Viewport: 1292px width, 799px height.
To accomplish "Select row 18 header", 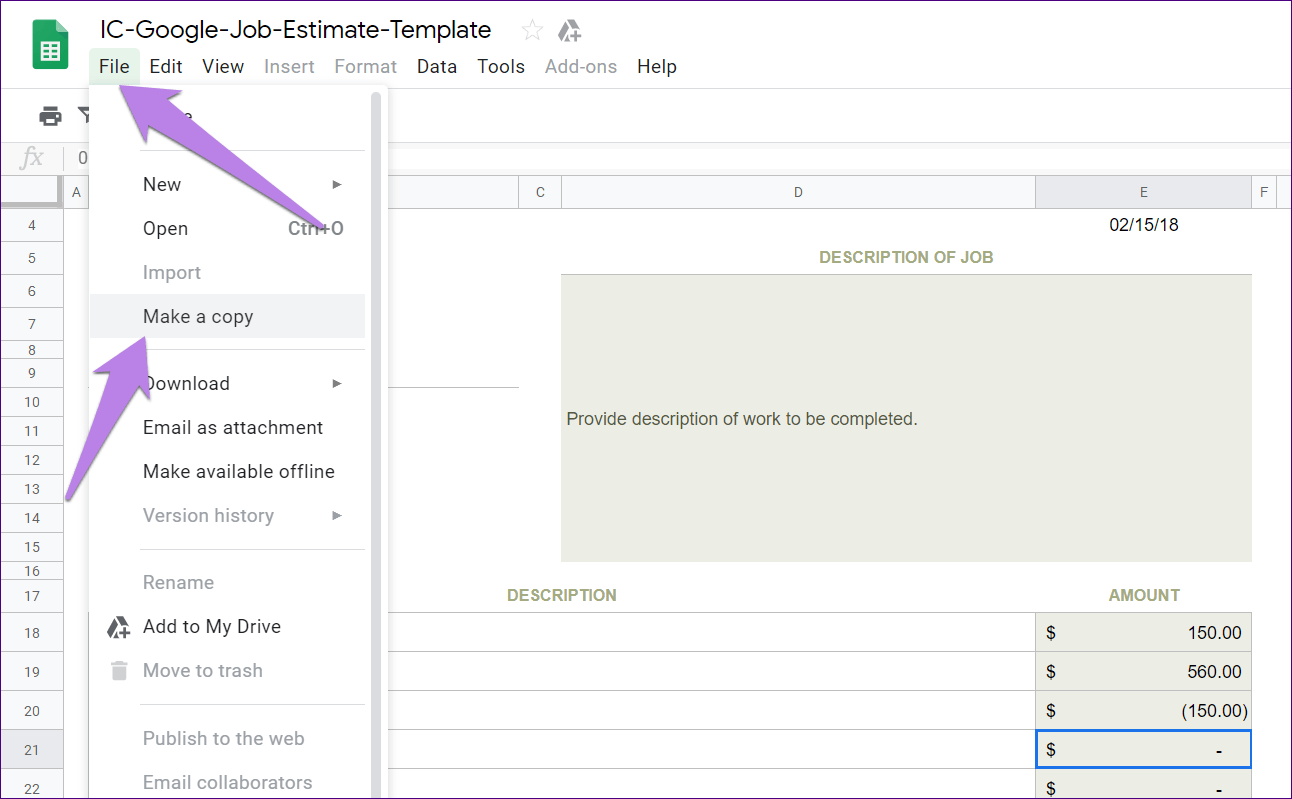I will click(32, 633).
